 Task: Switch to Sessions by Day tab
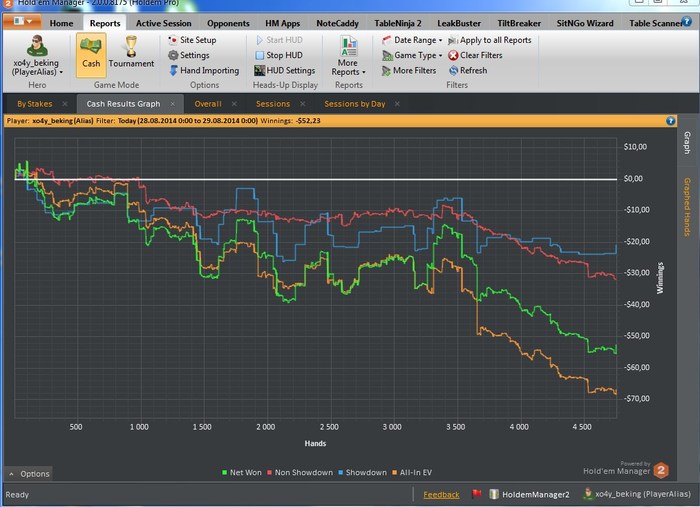pyautogui.click(x=354, y=104)
